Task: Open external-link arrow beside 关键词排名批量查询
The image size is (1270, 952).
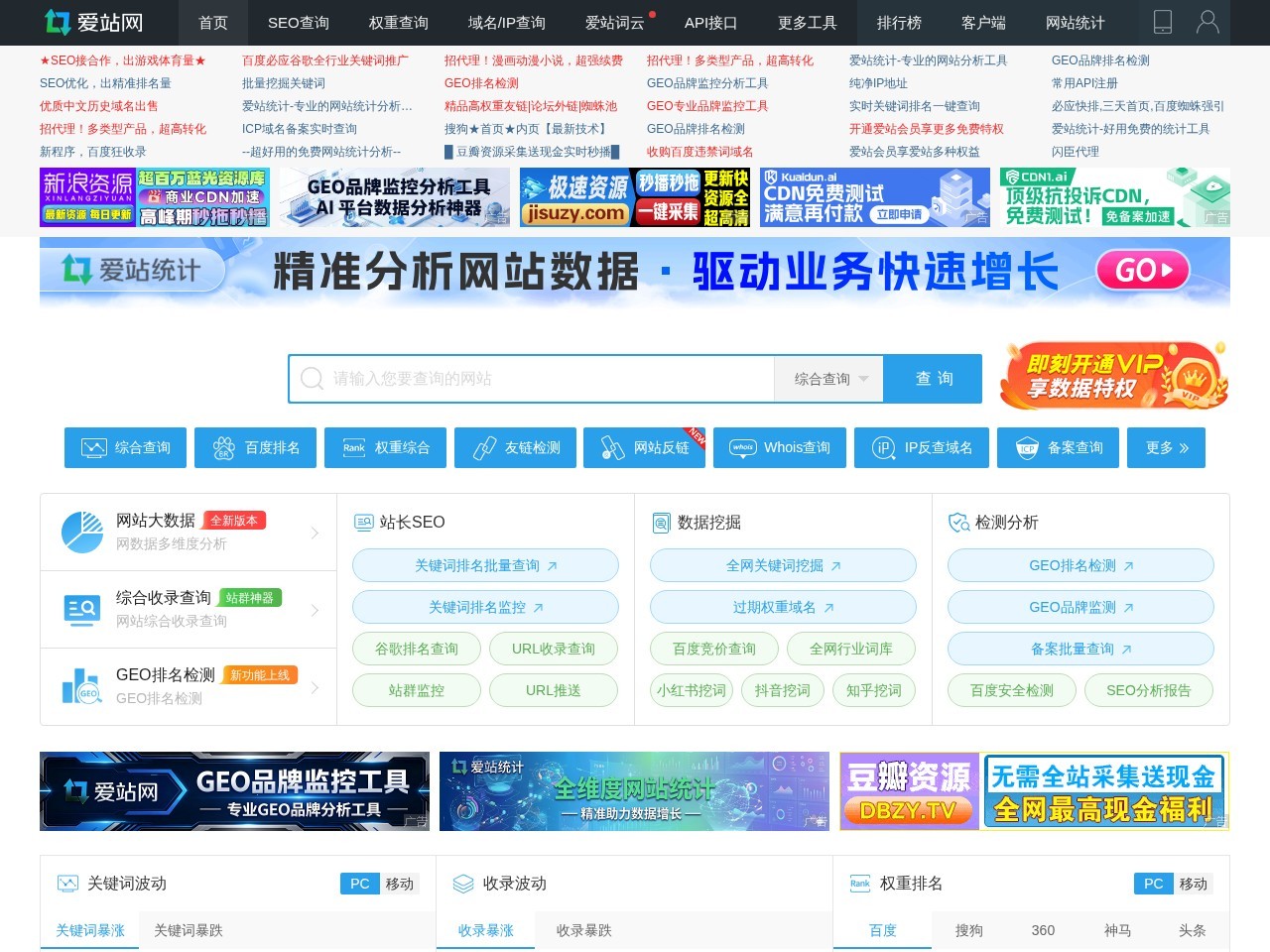Action: 553,566
